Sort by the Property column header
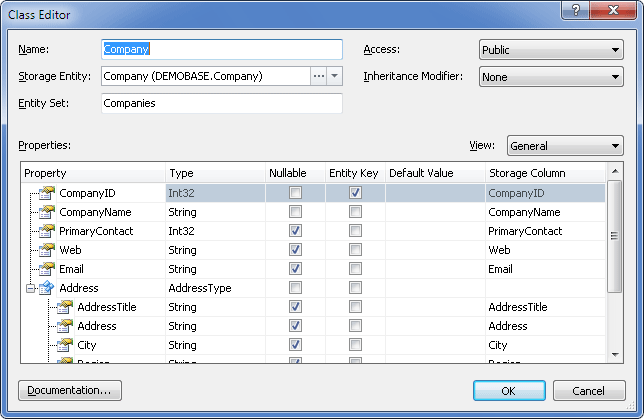Screen dimensions: 644x419 pyautogui.click(x=93, y=173)
